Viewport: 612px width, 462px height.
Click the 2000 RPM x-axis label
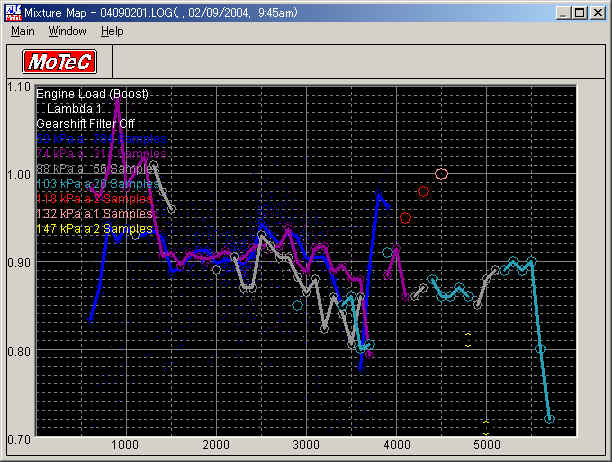tap(216, 445)
